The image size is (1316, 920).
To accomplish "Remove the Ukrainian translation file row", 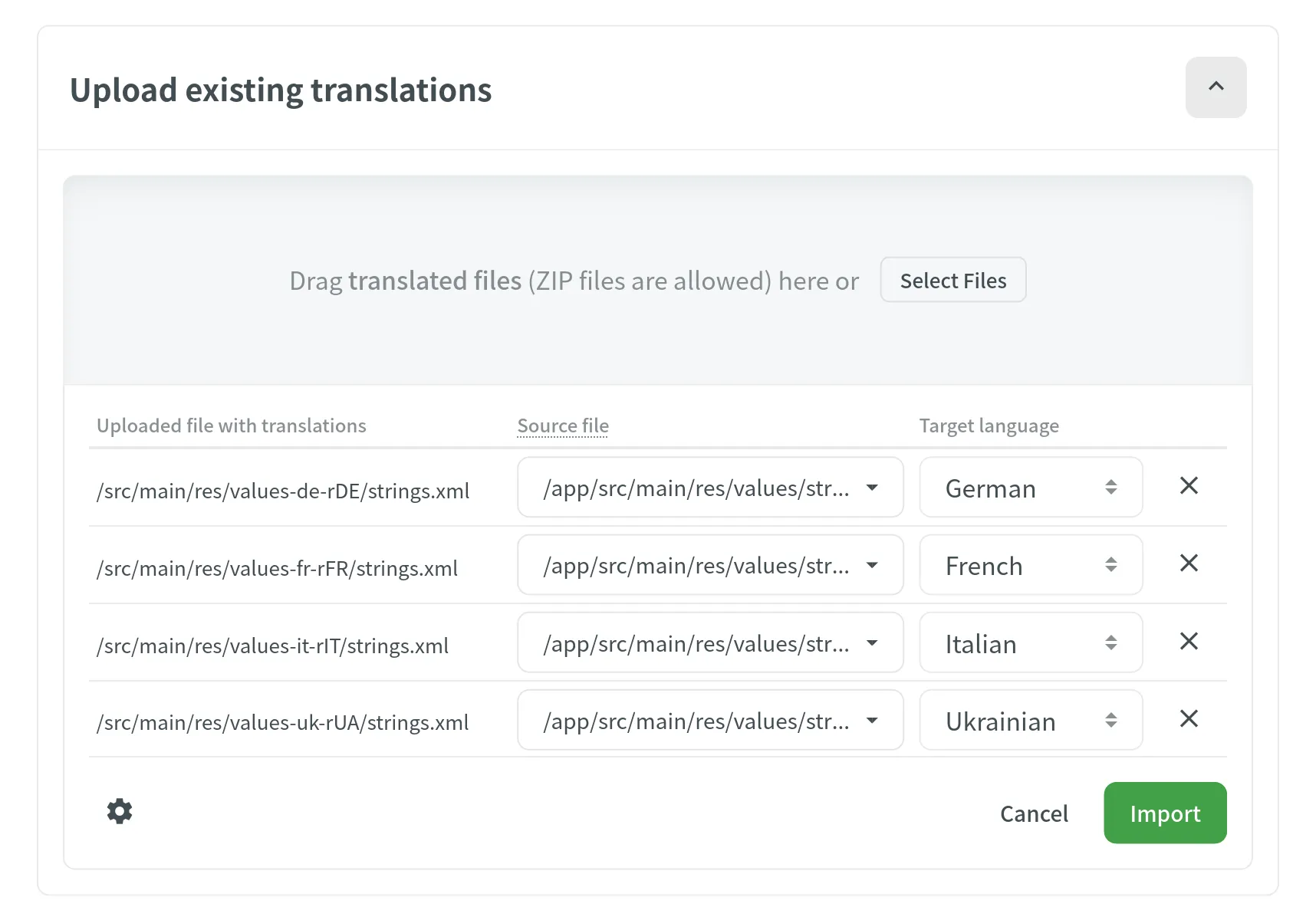I will [x=1189, y=719].
